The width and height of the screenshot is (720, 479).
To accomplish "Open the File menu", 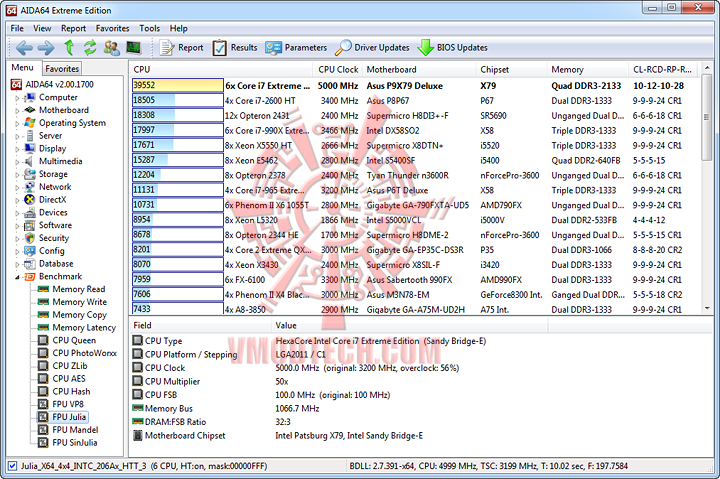I will point(17,28).
